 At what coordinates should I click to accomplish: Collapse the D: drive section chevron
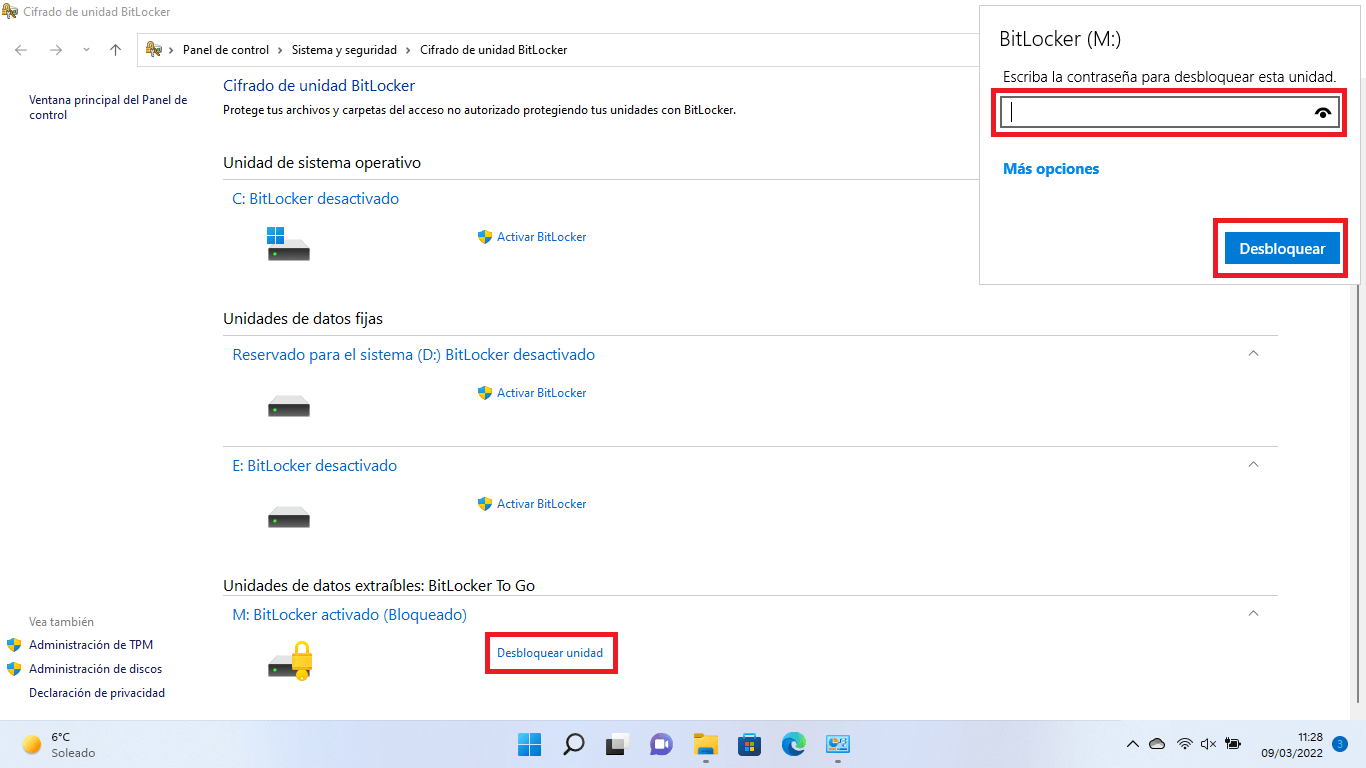(1253, 354)
